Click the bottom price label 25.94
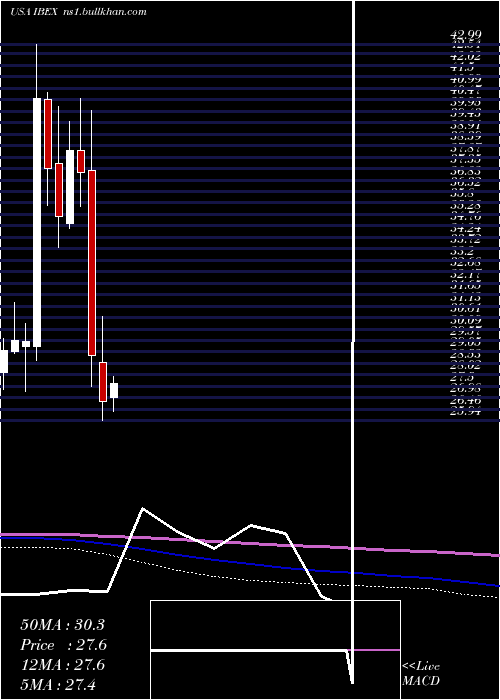This screenshot has height=700, width=500. [x=466, y=412]
